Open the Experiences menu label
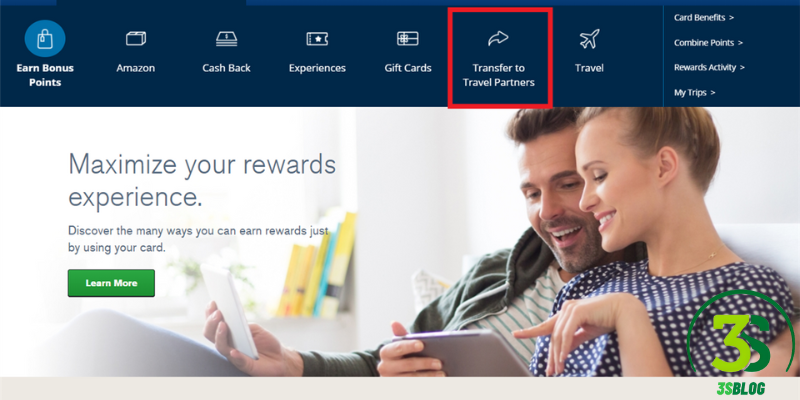This screenshot has width=800, height=400. click(x=317, y=68)
